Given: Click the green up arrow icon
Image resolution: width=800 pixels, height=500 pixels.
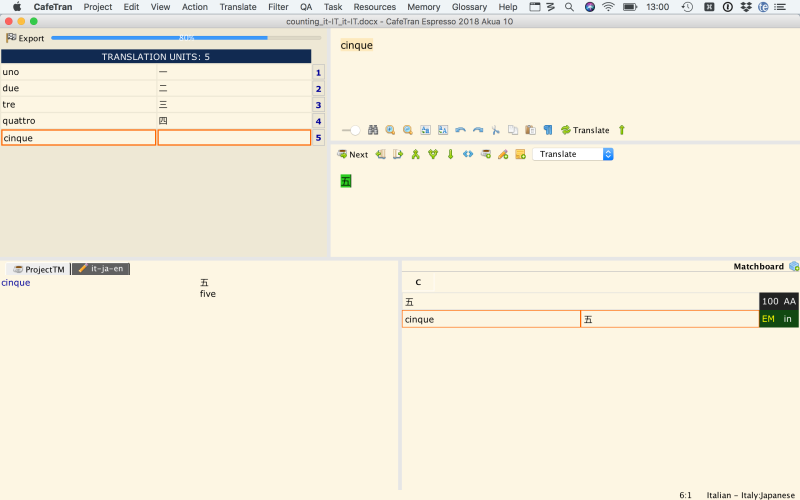Looking at the screenshot, I should pyautogui.click(x=622, y=130).
